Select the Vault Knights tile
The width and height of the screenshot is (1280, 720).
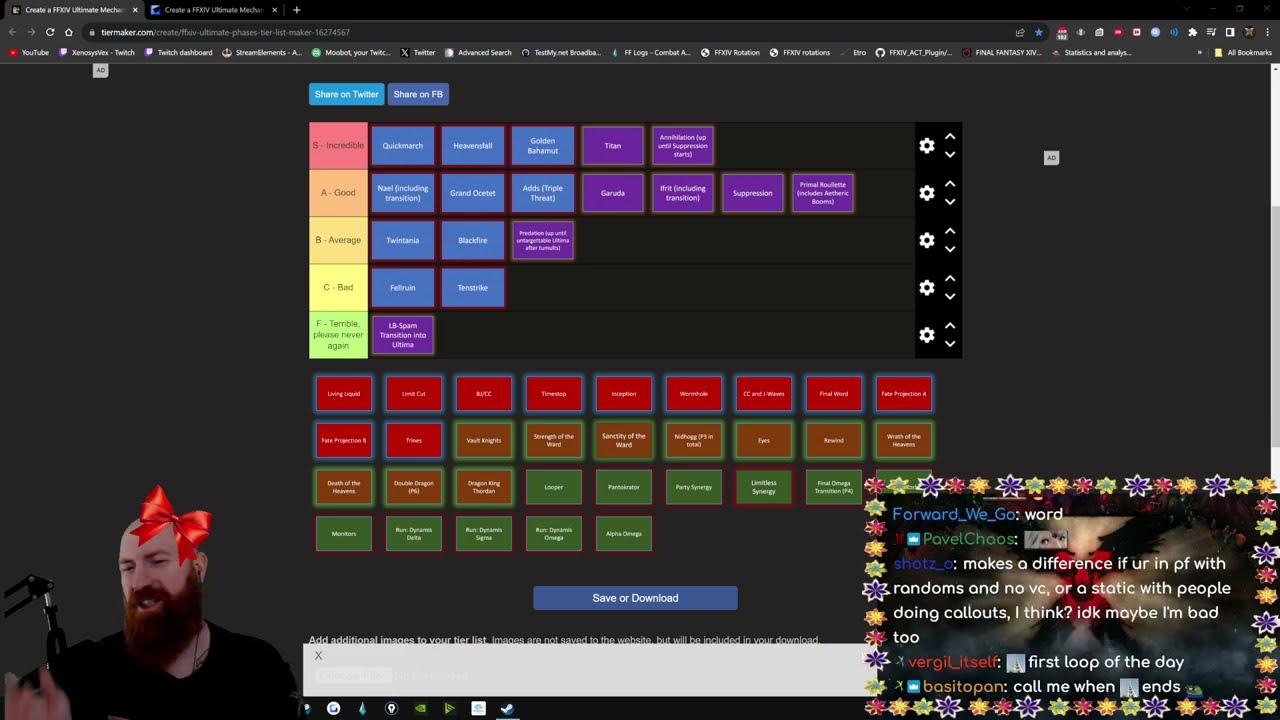tap(484, 440)
